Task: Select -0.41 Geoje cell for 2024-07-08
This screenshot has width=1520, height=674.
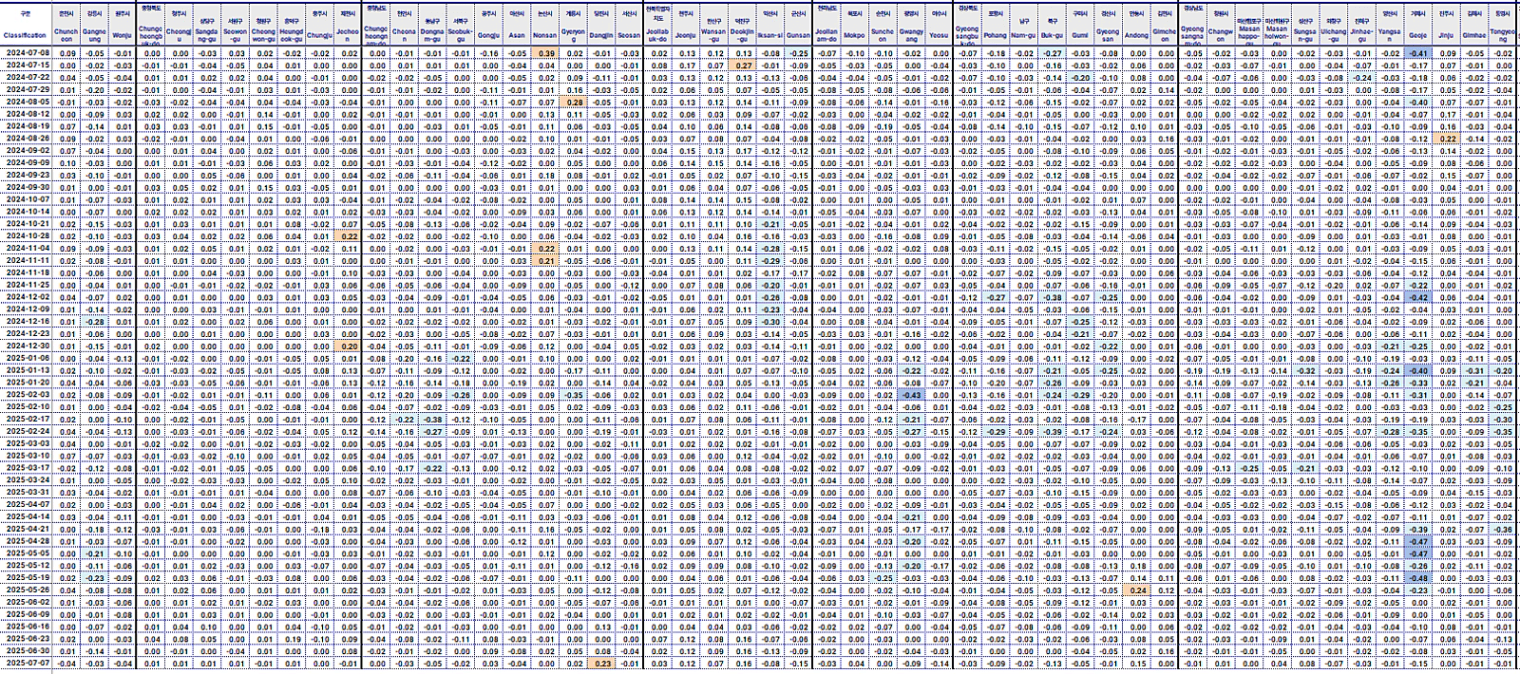Action: tap(1417, 52)
